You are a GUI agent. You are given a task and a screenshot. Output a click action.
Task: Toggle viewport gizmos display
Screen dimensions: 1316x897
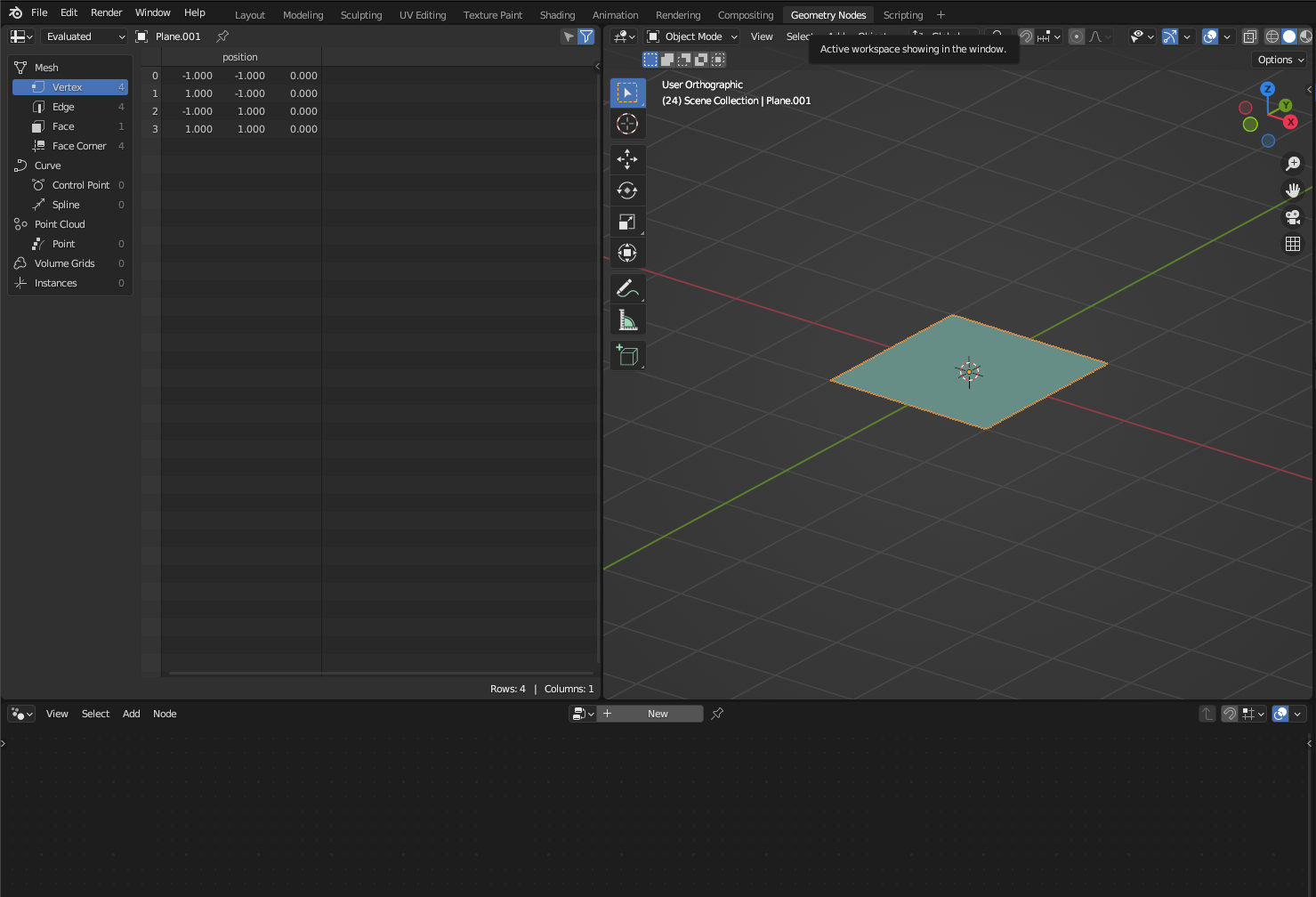pos(1170,36)
